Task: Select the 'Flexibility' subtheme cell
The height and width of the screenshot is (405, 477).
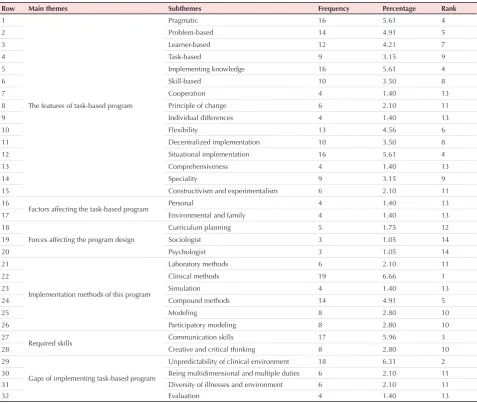Action: point(183,130)
